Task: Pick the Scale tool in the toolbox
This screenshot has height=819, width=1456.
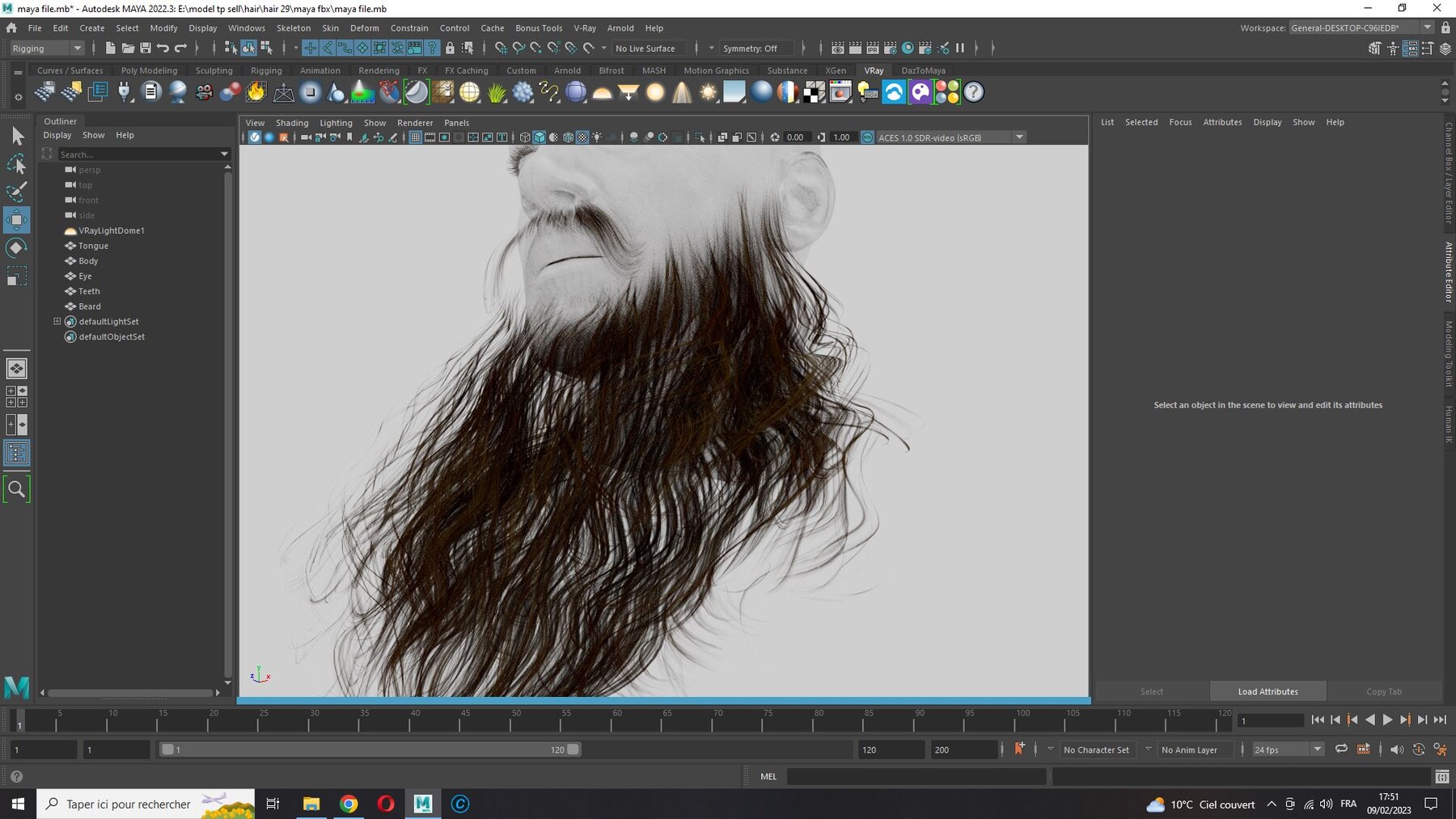Action: (x=17, y=277)
